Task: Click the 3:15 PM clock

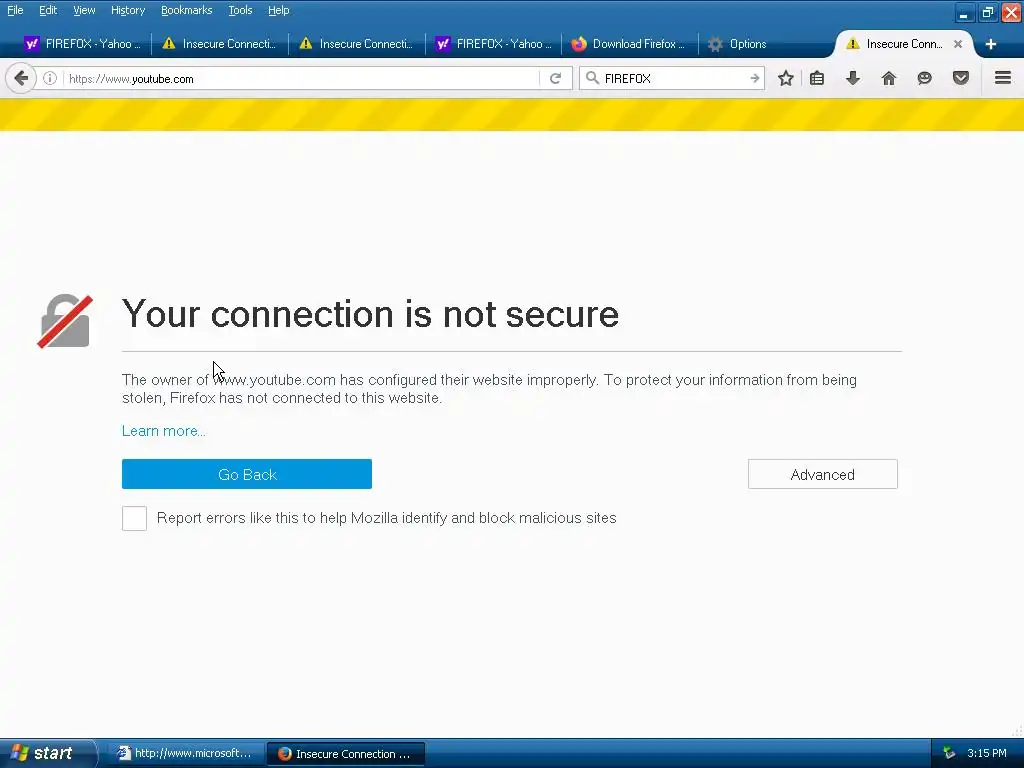Action: pyautogui.click(x=987, y=754)
